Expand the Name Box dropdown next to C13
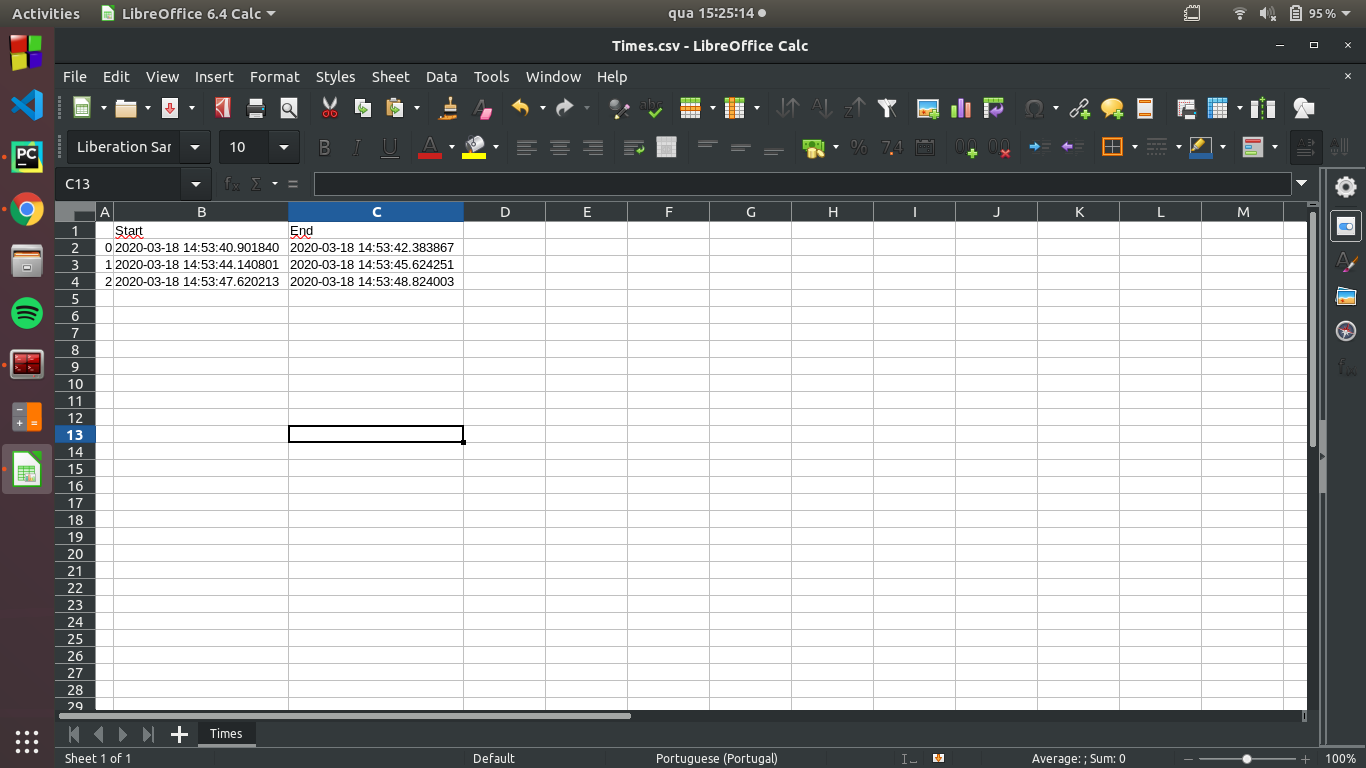The image size is (1366, 768). 195,184
